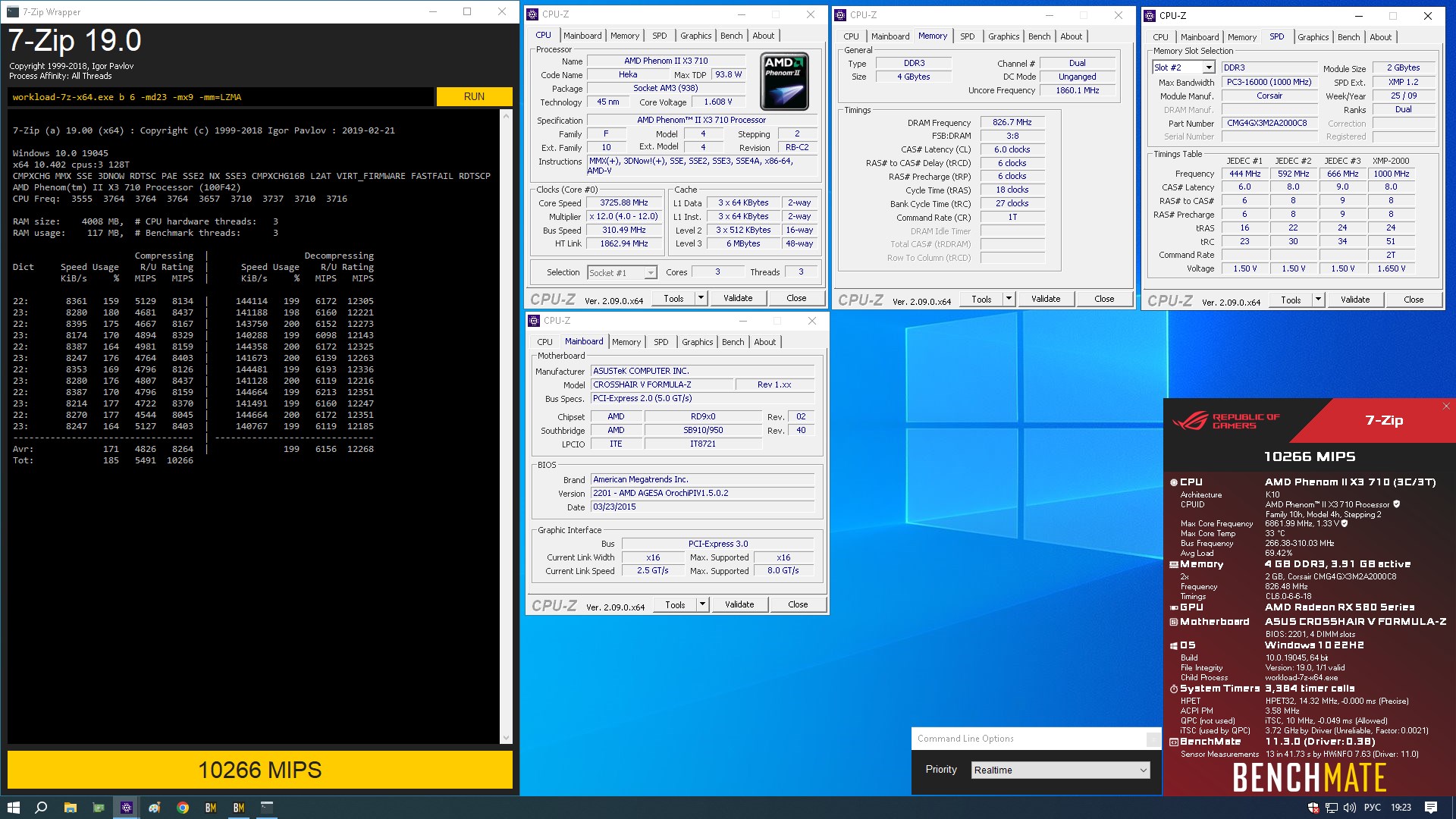Open the Slot #2 memory slot dropdown
The image size is (1456, 819).
(1183, 67)
